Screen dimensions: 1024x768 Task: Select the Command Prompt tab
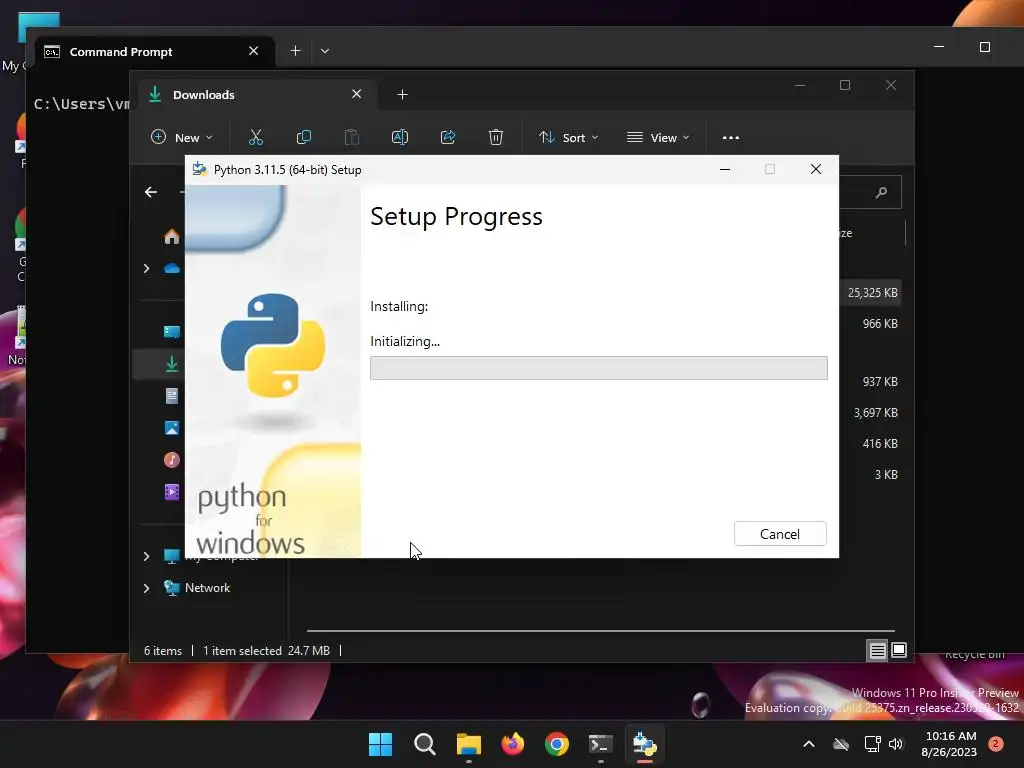point(155,52)
